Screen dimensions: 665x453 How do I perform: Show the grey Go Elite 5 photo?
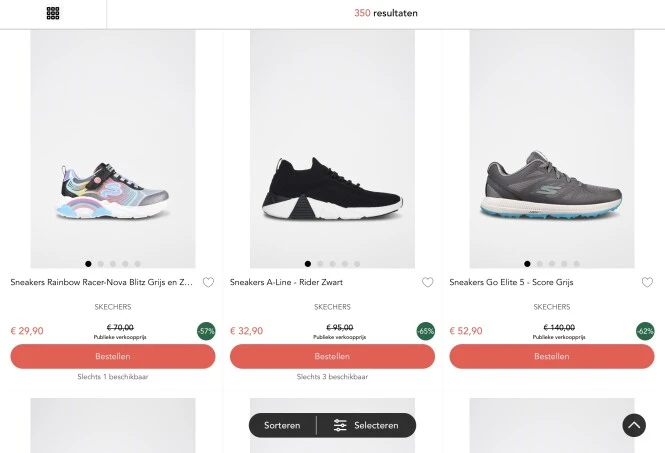(551, 150)
